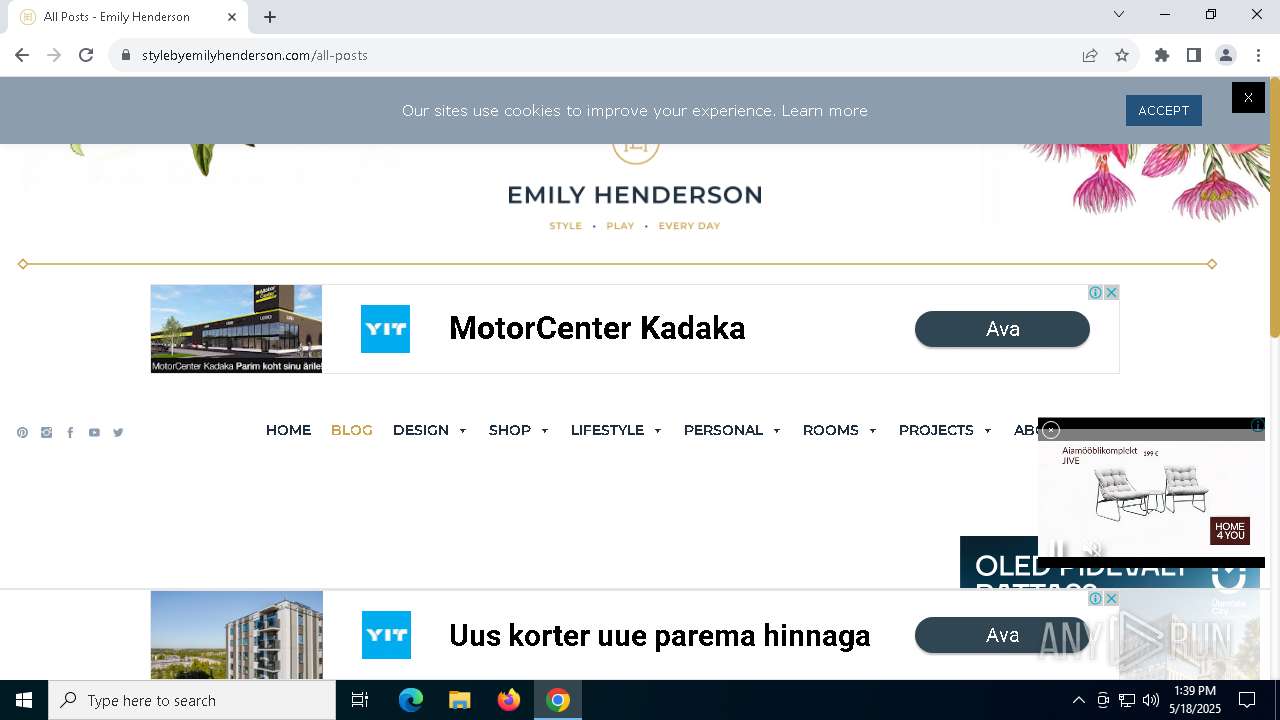Click the taskbar search box
This screenshot has height=720, width=1280.
(x=192, y=700)
